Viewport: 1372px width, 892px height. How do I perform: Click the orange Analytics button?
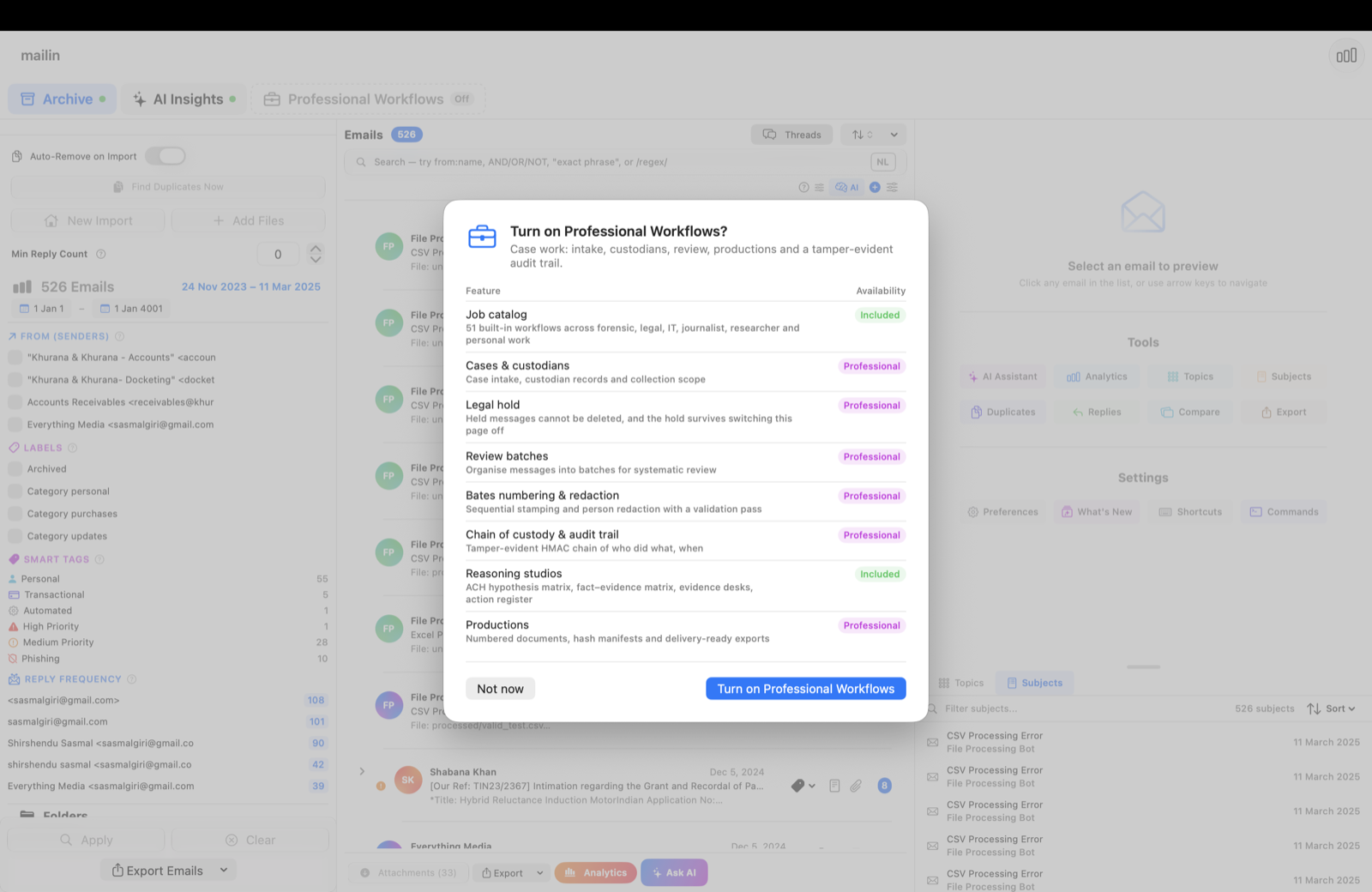pos(596,873)
